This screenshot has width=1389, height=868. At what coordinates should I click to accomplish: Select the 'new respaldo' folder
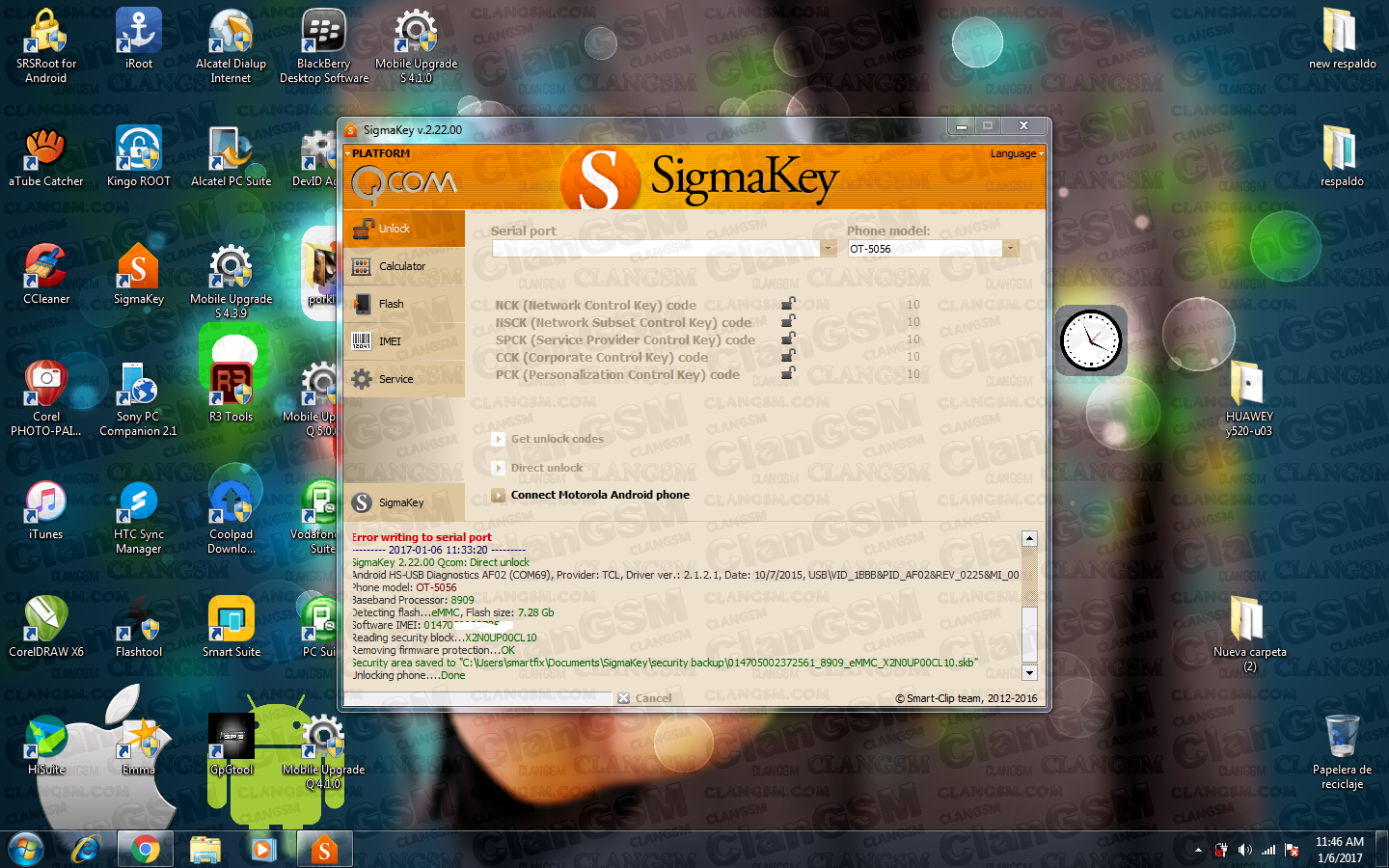pyautogui.click(x=1343, y=40)
